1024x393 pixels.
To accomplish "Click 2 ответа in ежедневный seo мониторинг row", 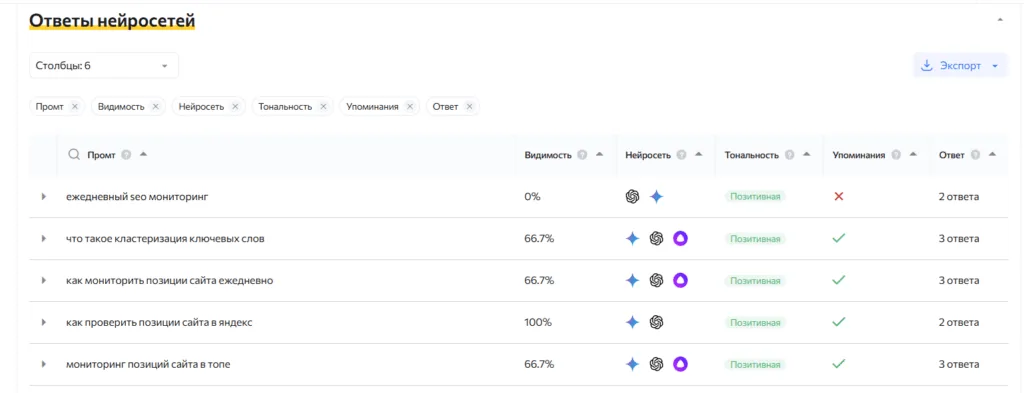I will tap(959, 196).
